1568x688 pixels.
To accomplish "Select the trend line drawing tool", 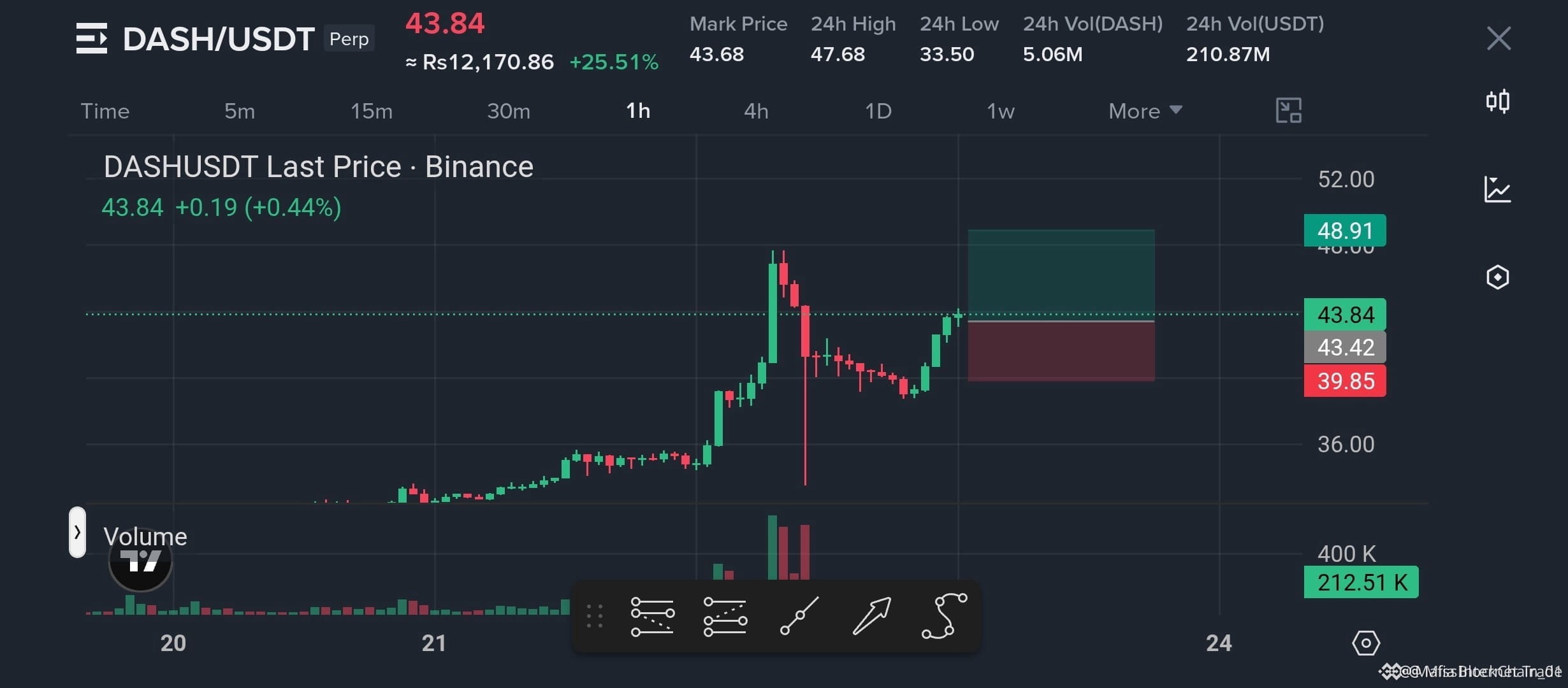I will [799, 617].
